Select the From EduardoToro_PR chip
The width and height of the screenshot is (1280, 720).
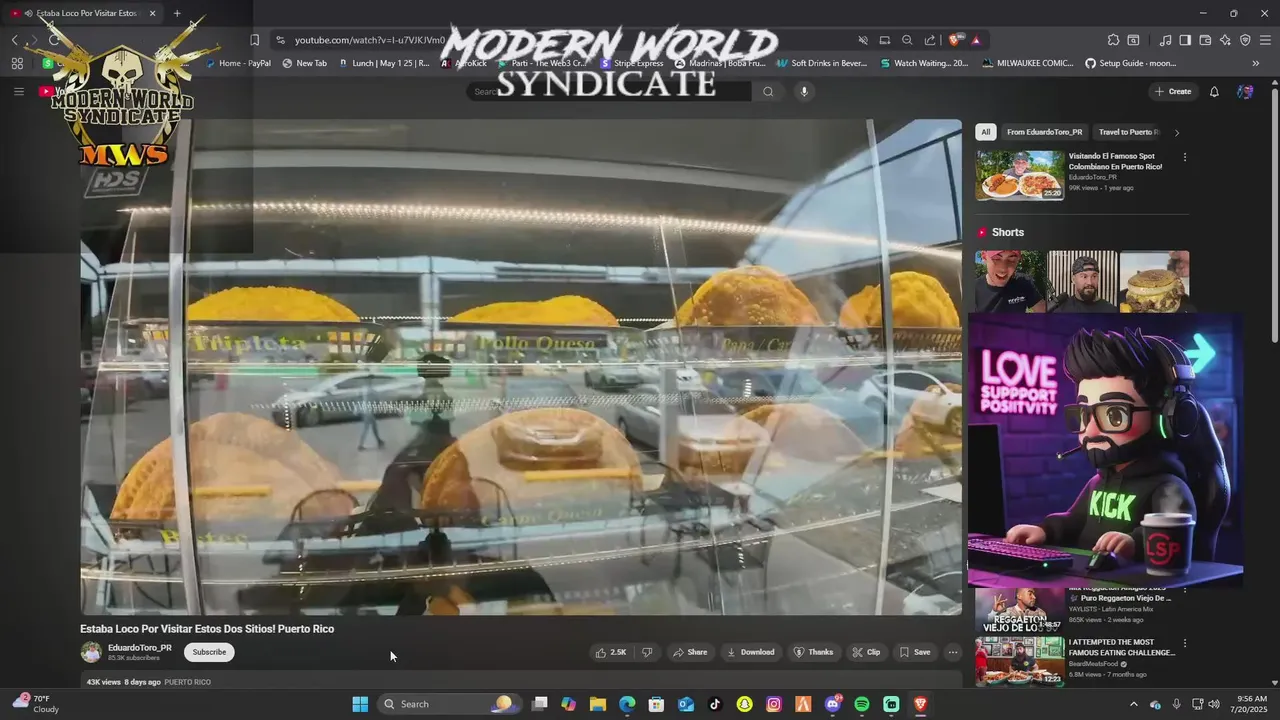1044,132
